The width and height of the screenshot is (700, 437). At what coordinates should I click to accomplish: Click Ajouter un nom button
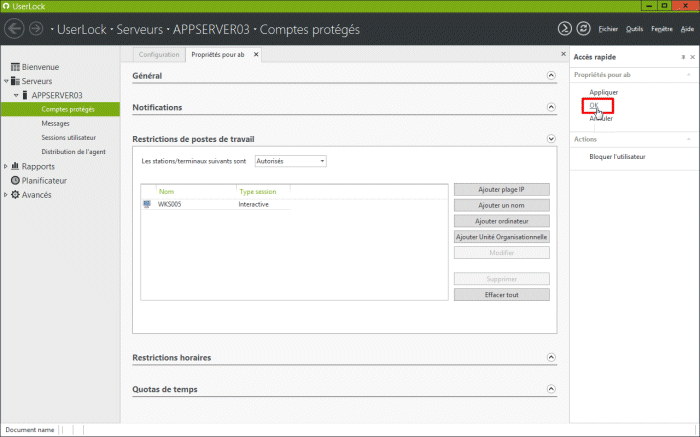pos(502,205)
